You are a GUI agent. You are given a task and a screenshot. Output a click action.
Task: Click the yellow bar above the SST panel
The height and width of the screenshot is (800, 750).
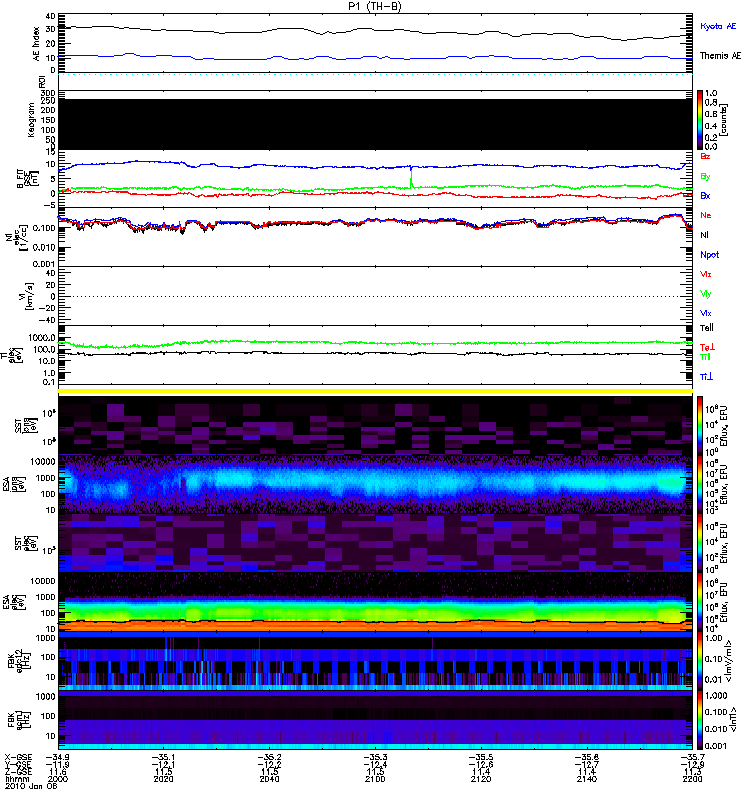coord(375,391)
